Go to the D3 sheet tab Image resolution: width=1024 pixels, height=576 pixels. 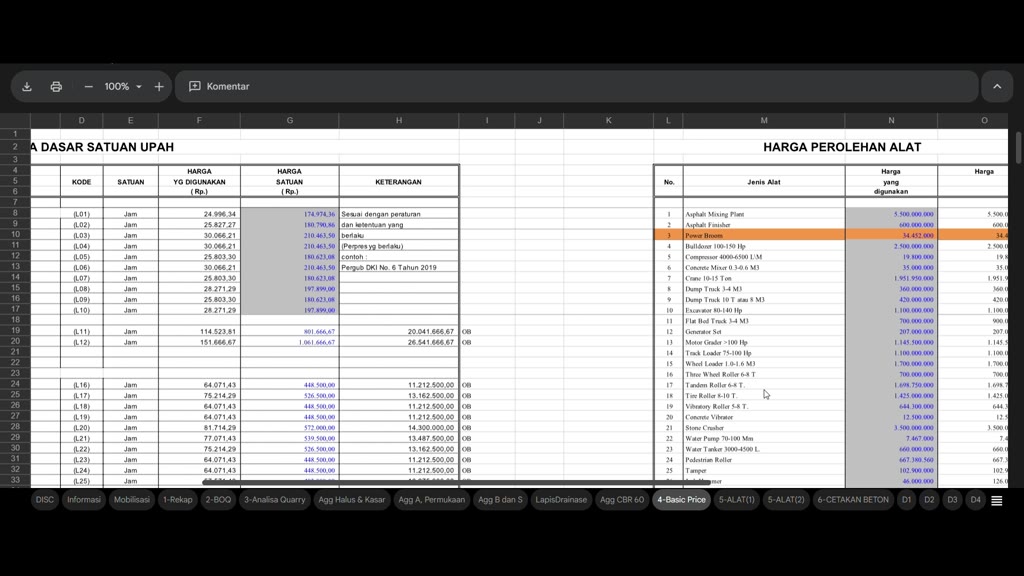click(x=952, y=500)
